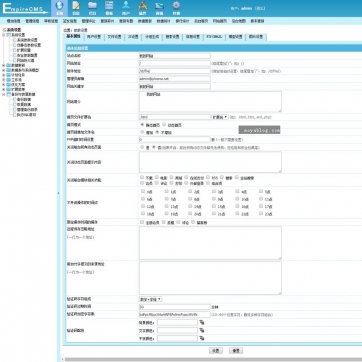This screenshot has height=362, width=362.
Task: Select the 23点 hour checkbox
Action: pos(261,213)
